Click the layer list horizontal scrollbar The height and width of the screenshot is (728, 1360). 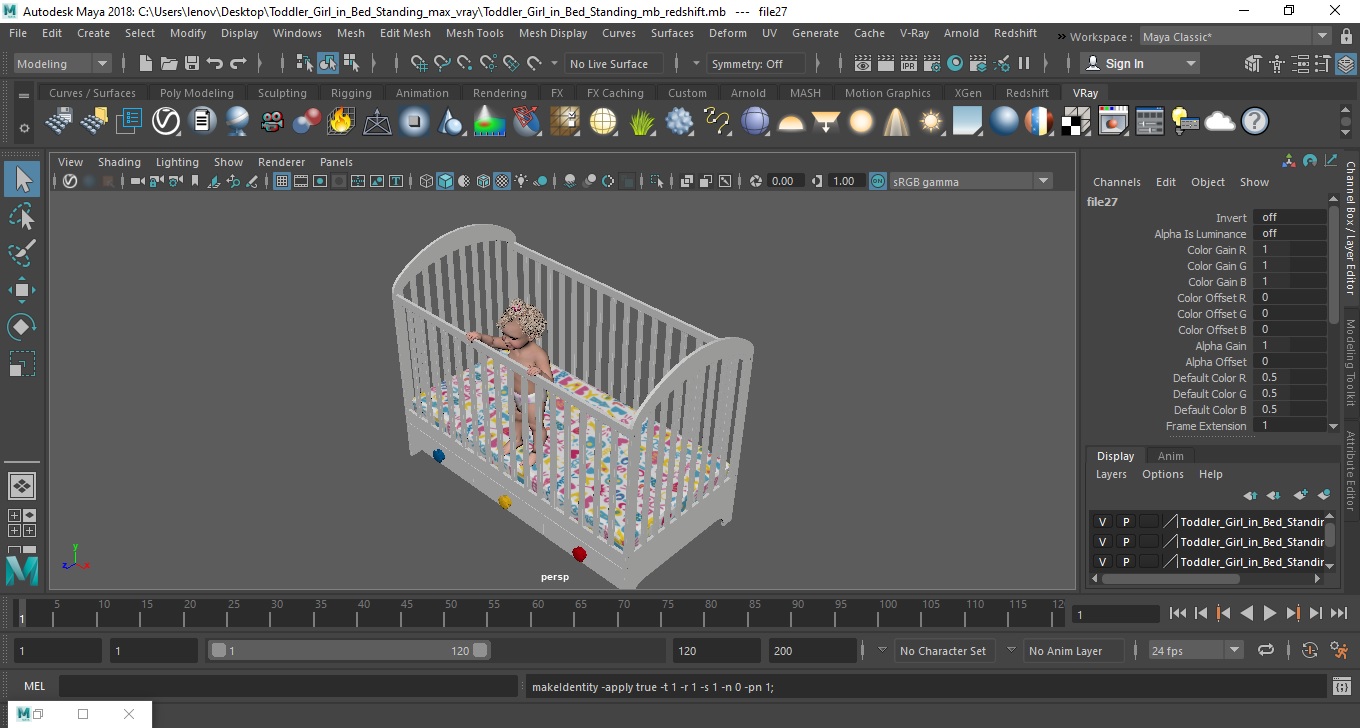[1170, 578]
